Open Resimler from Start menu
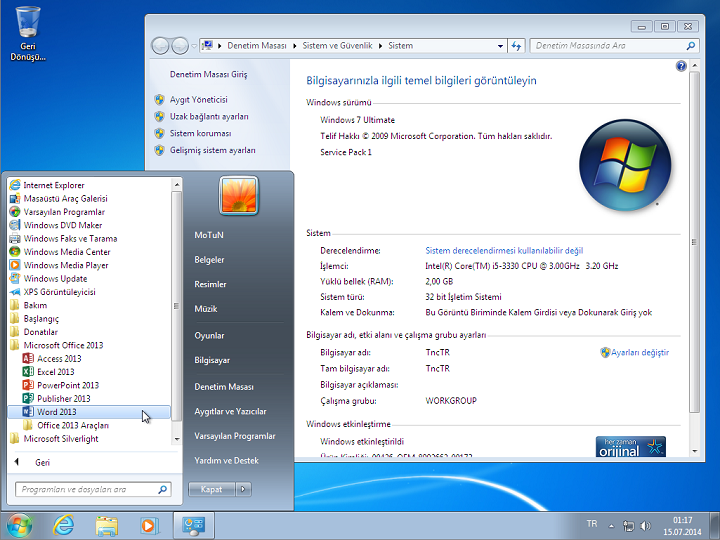This screenshot has height=540, width=720. [210, 284]
